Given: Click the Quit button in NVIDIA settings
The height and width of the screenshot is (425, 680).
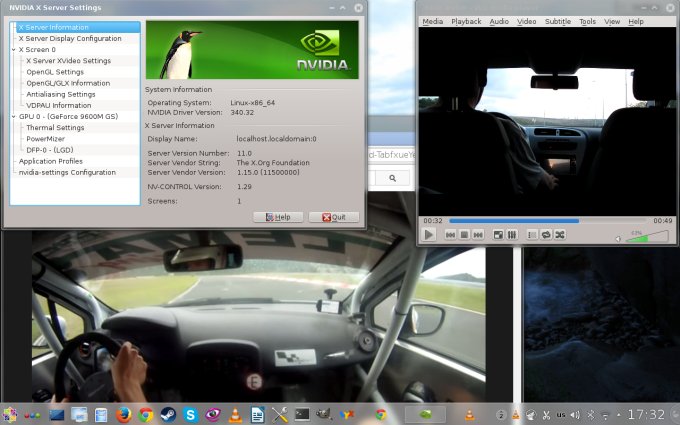Looking at the screenshot, I should click(334, 217).
